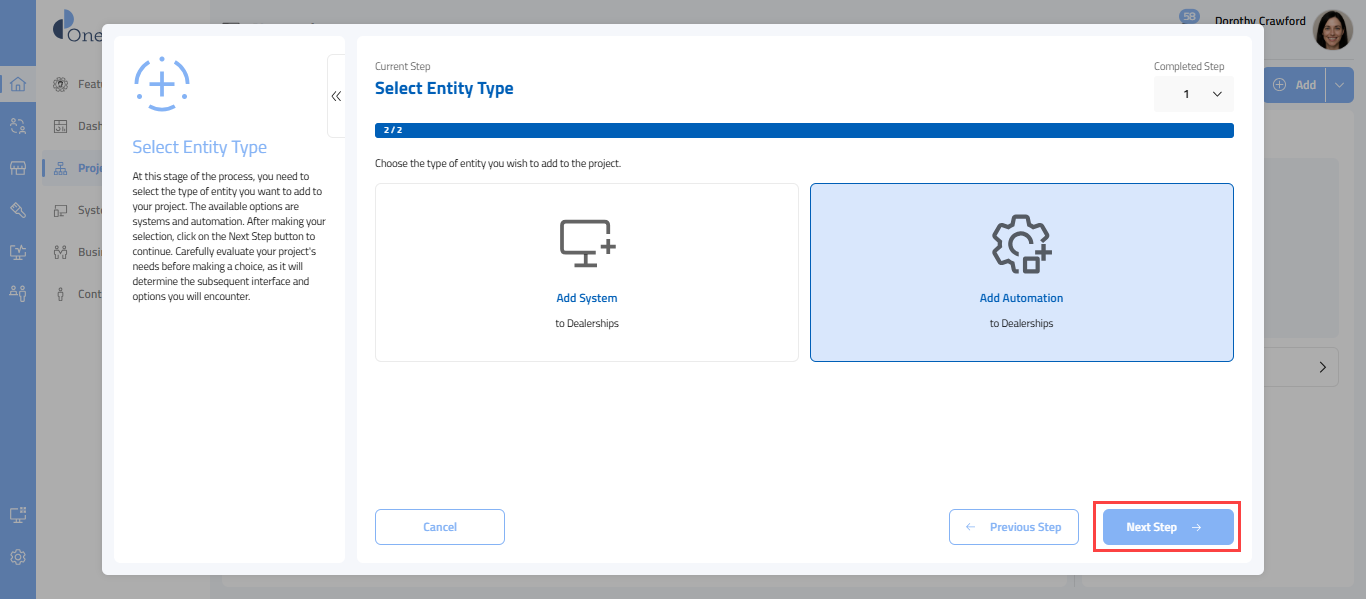Image resolution: width=1366 pixels, height=599 pixels.
Task: Open the Completed Step dropdown
Action: pyautogui.click(x=1194, y=94)
